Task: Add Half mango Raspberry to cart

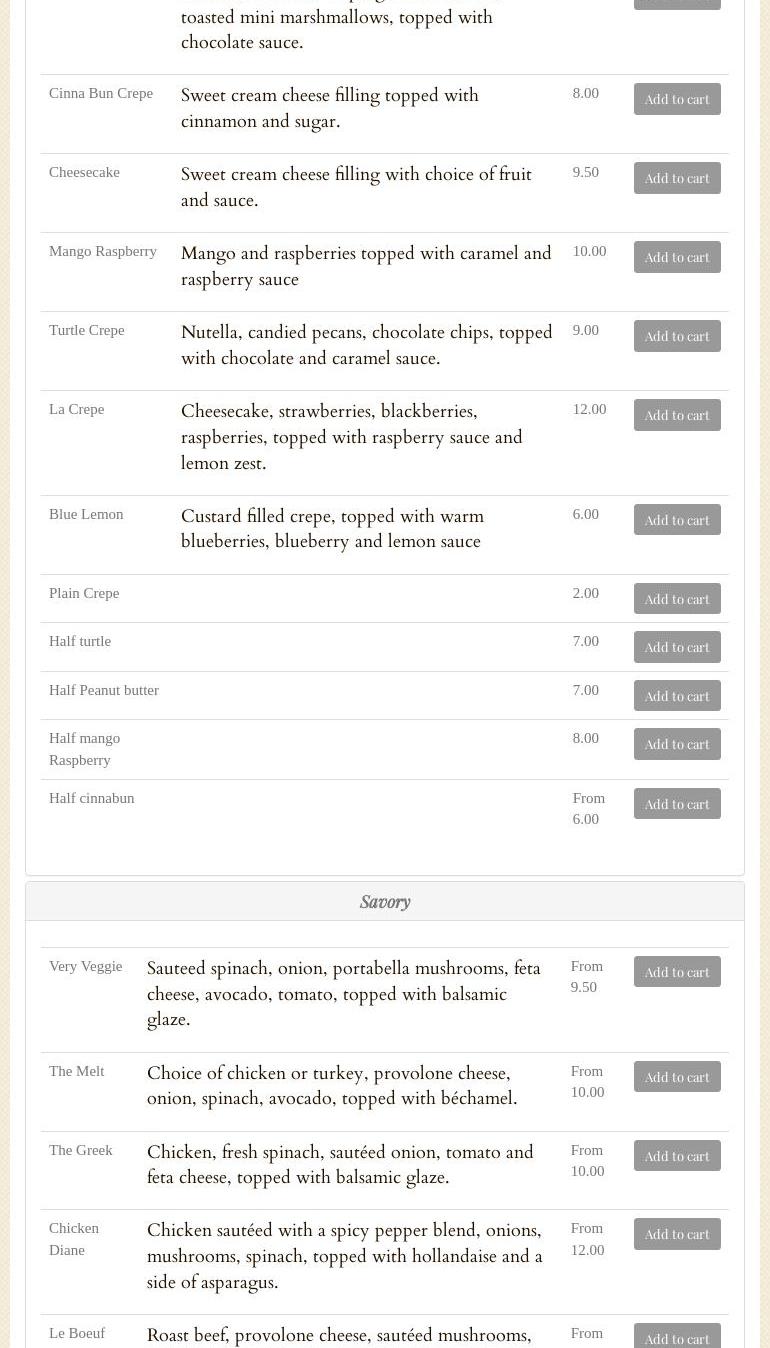Action: (x=677, y=744)
